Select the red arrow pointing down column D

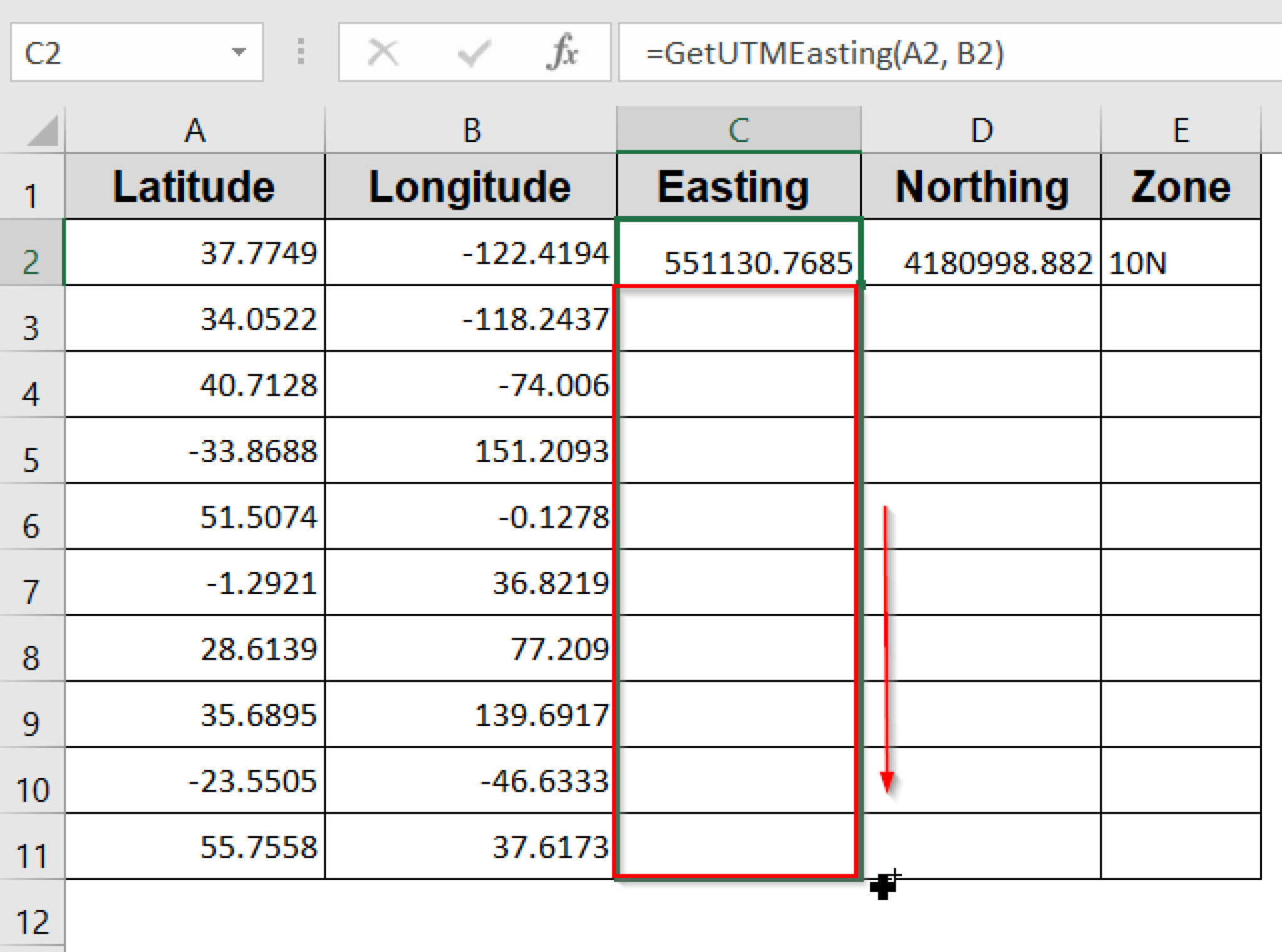click(x=886, y=645)
